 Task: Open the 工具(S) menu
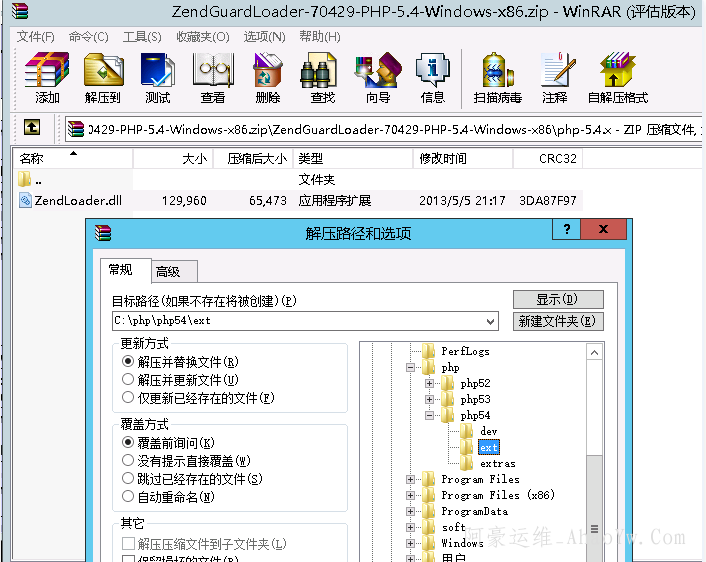pos(142,37)
